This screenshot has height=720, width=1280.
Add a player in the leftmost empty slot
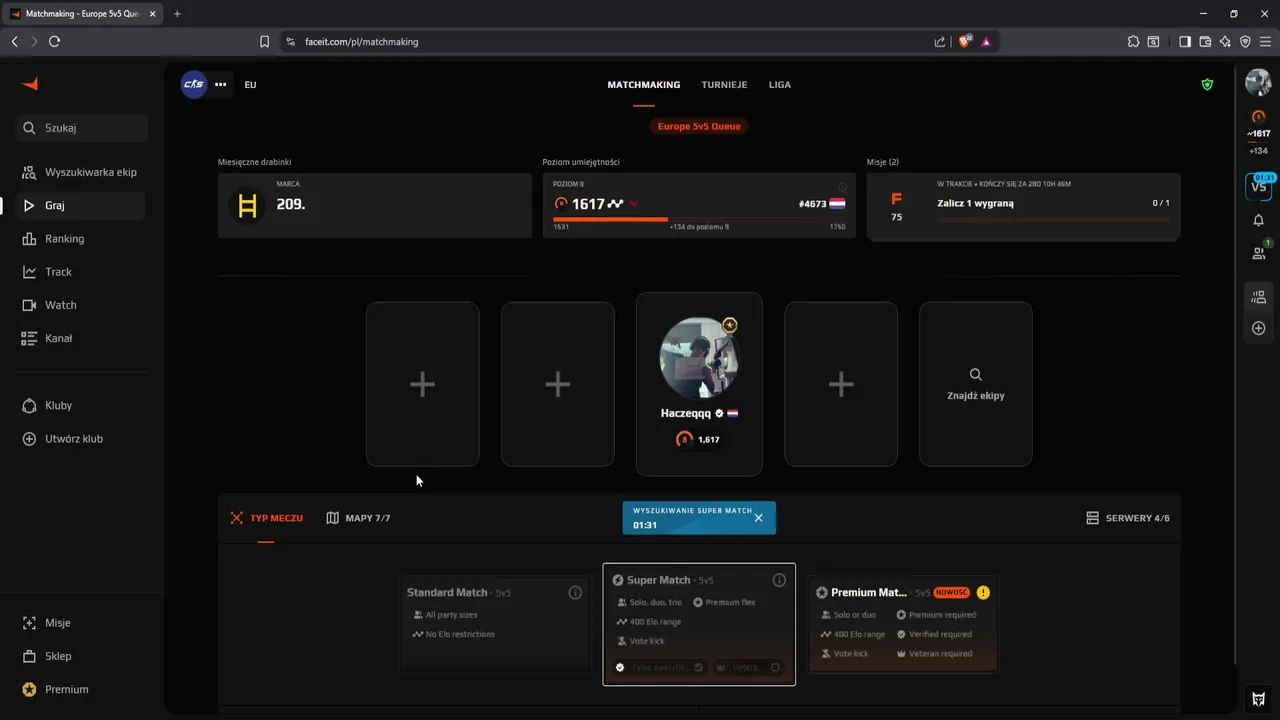coord(423,384)
